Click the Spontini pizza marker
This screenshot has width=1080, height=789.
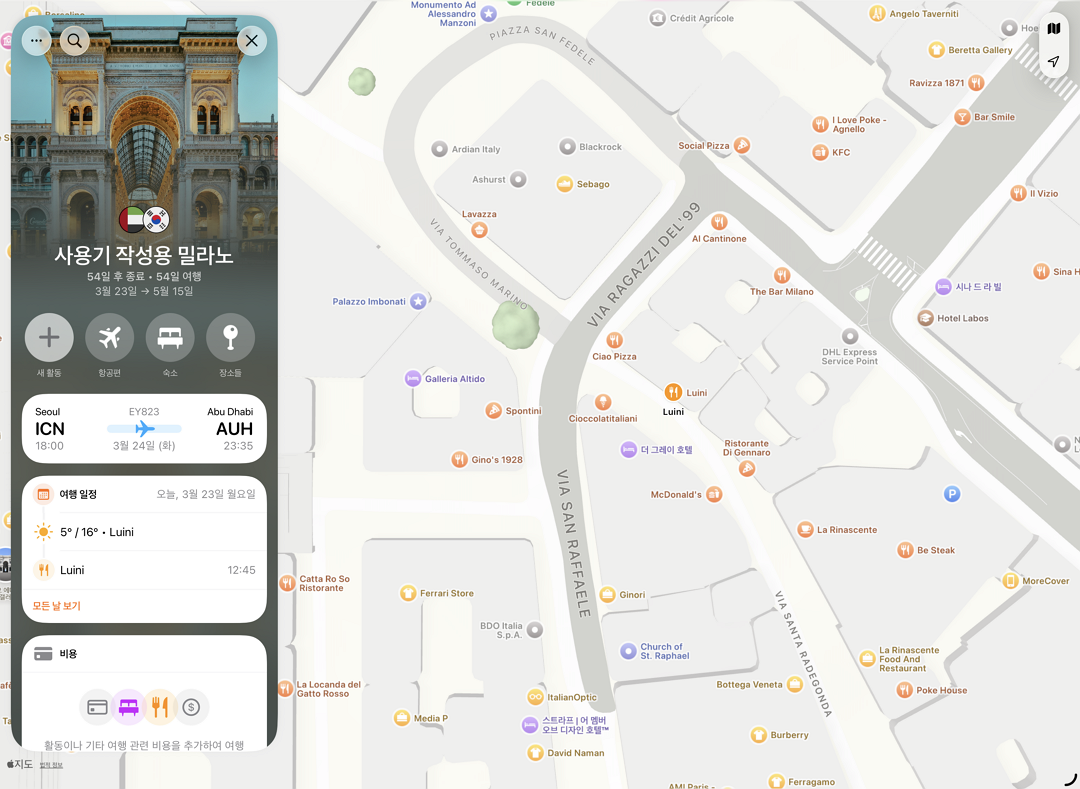[493, 410]
